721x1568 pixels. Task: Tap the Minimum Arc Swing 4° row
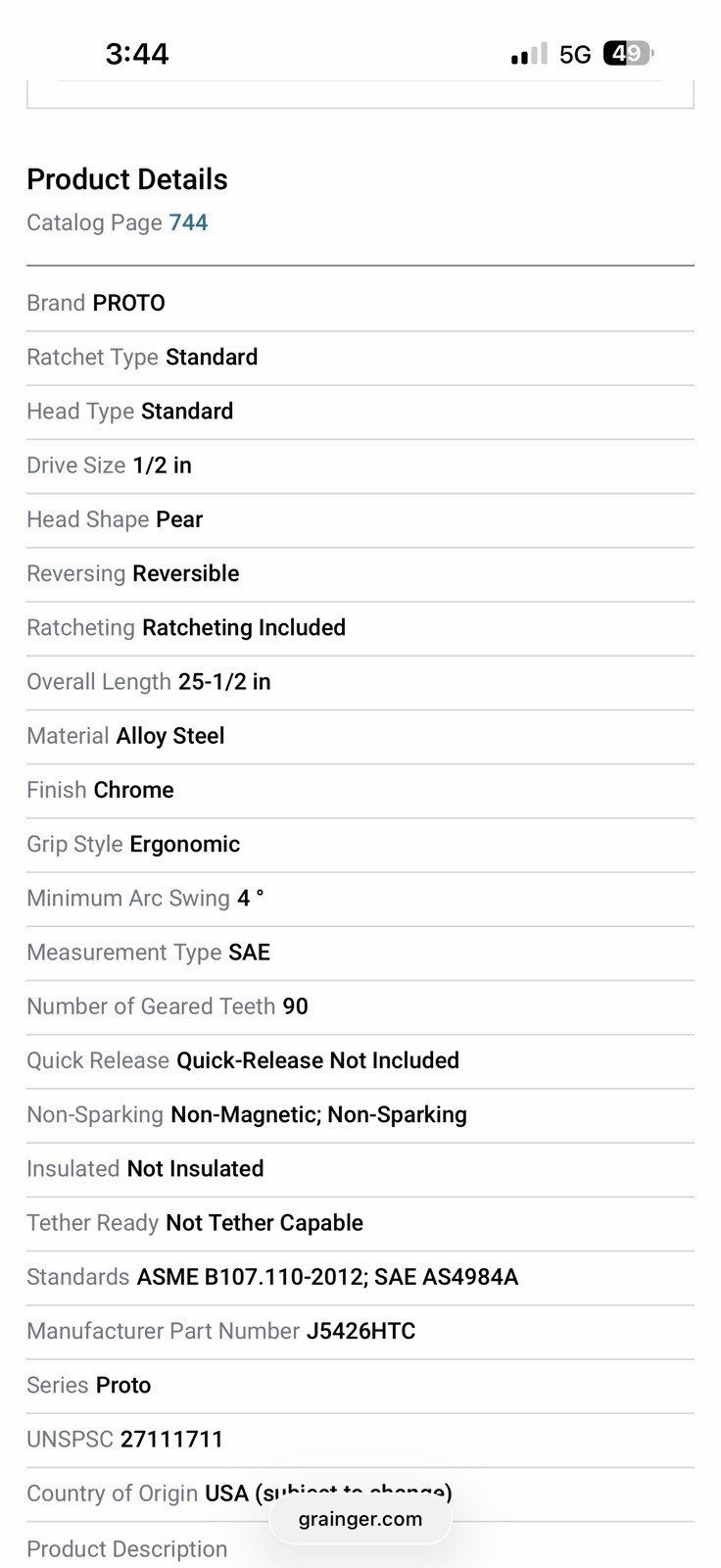(x=360, y=899)
